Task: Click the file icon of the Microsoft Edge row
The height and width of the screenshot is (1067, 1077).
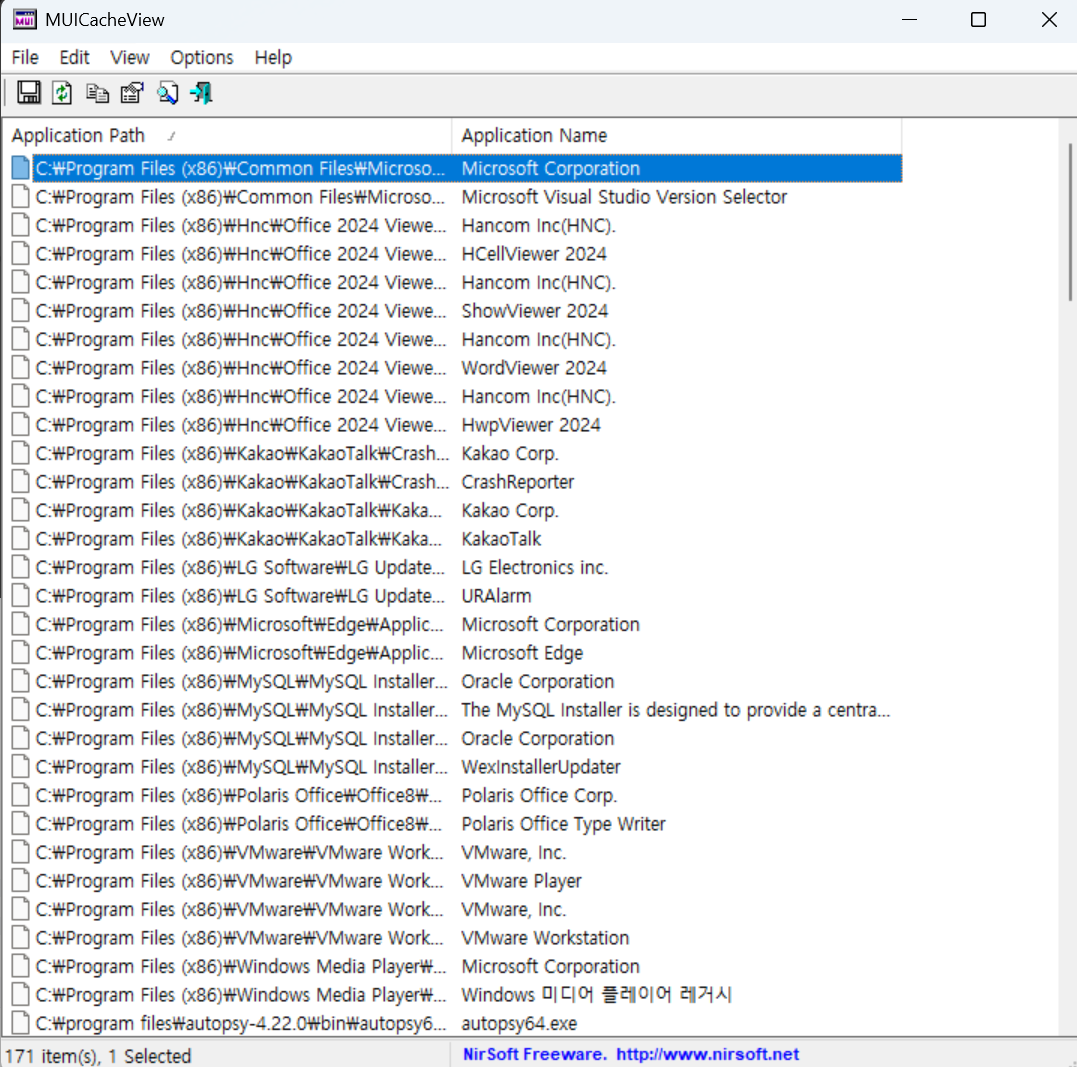Action: tap(21, 653)
